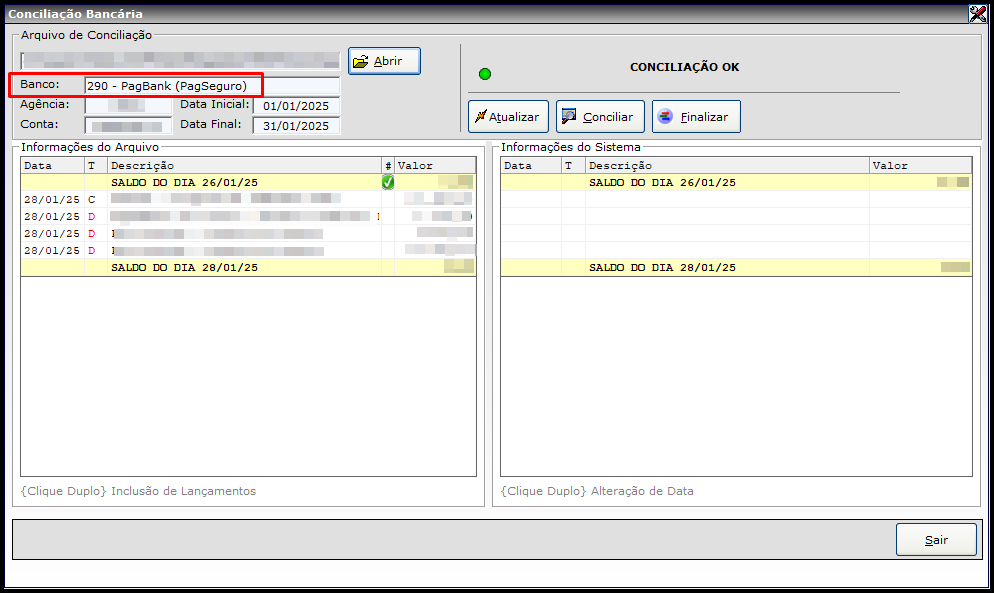Click the Data Inicial date field
Image resolution: width=994 pixels, height=593 pixels.
coord(296,106)
